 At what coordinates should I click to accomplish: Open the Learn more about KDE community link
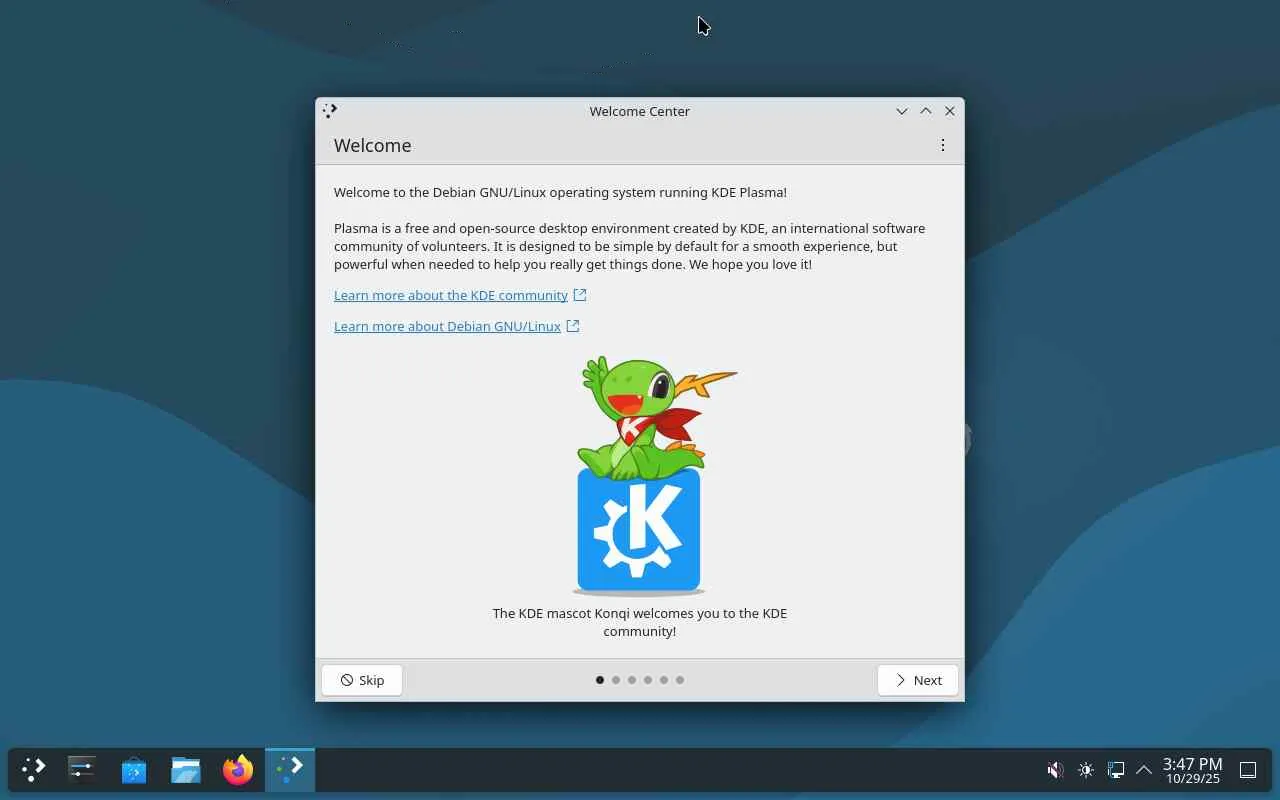click(460, 295)
